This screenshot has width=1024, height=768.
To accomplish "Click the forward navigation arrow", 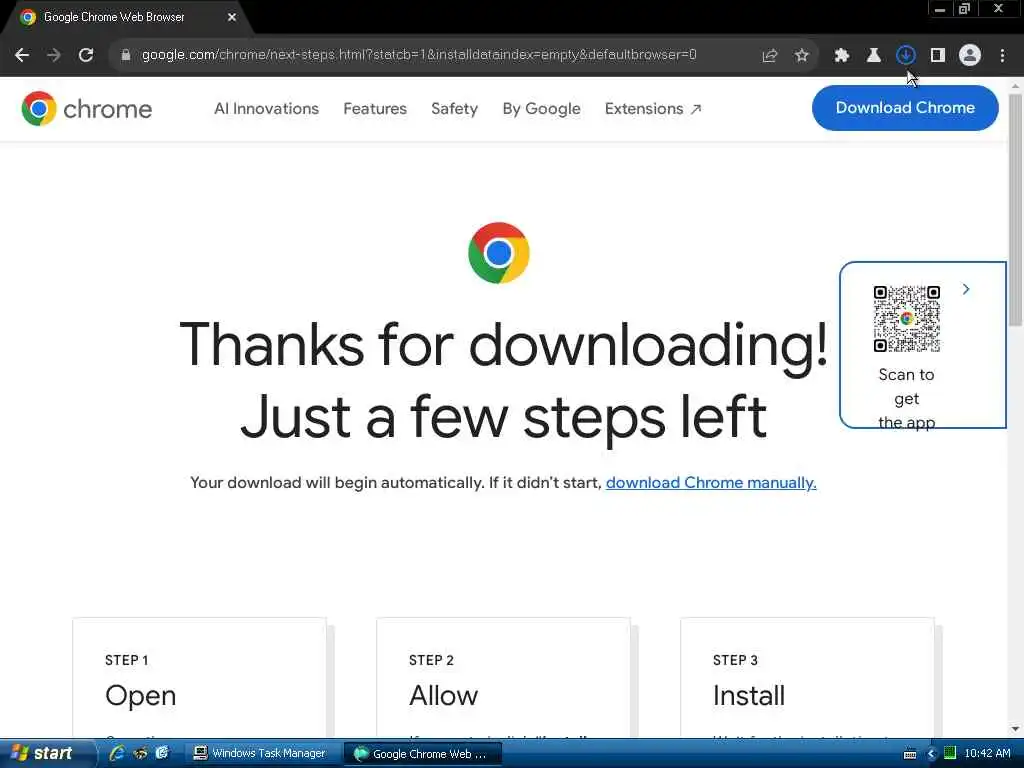I will 54,55.
